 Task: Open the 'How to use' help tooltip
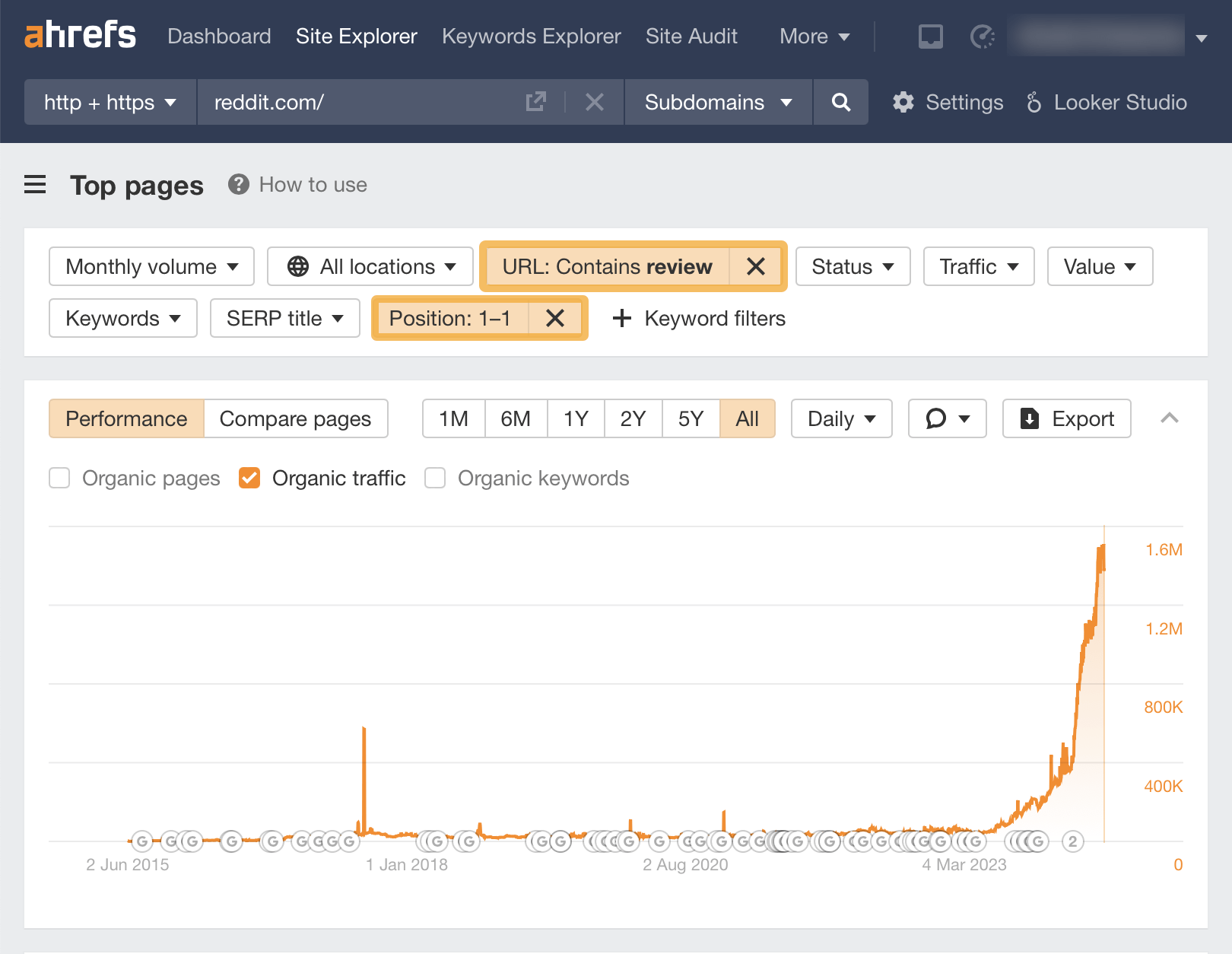coord(298,184)
